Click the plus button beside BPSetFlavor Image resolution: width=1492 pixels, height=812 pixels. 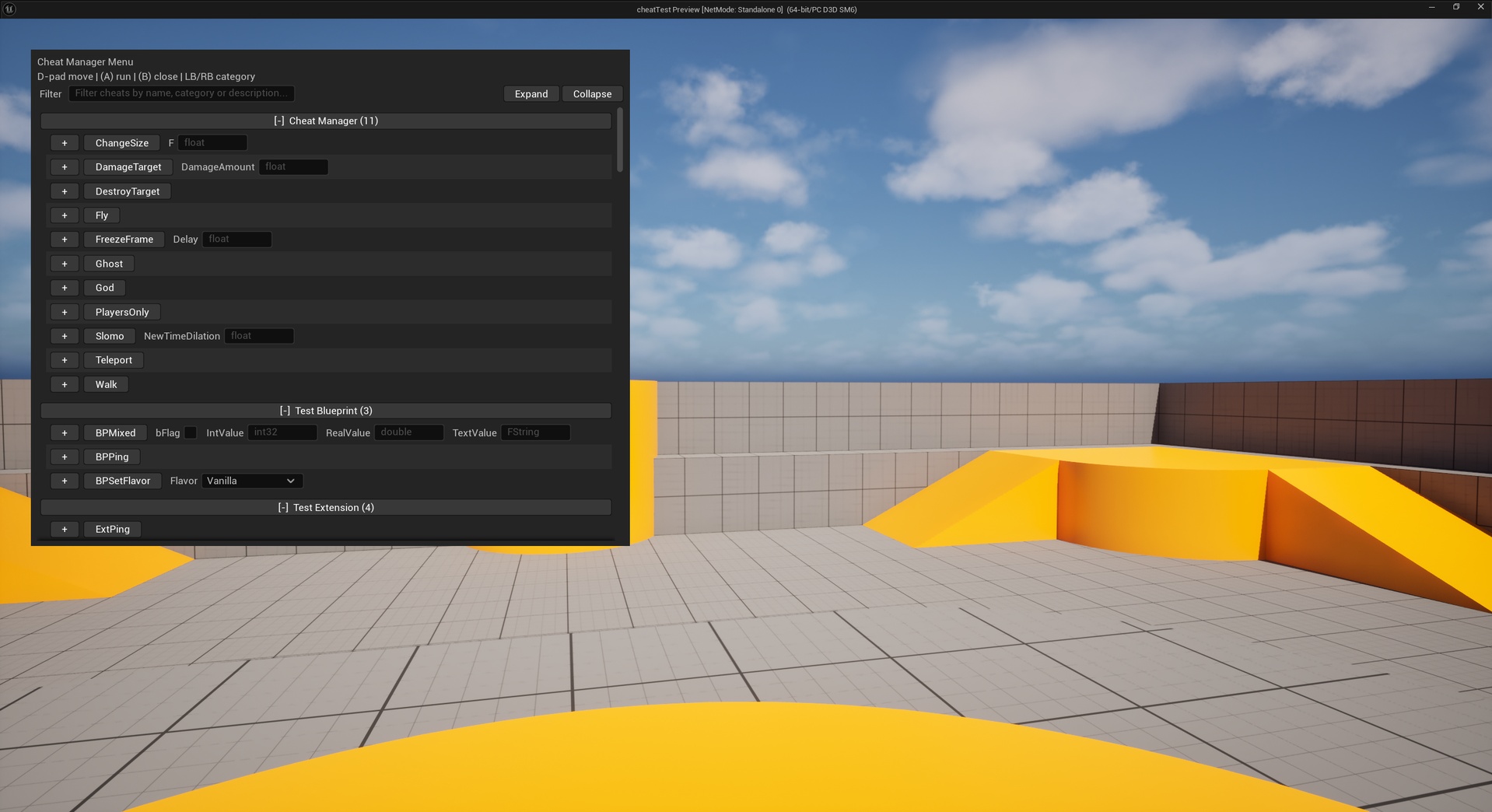coord(65,481)
